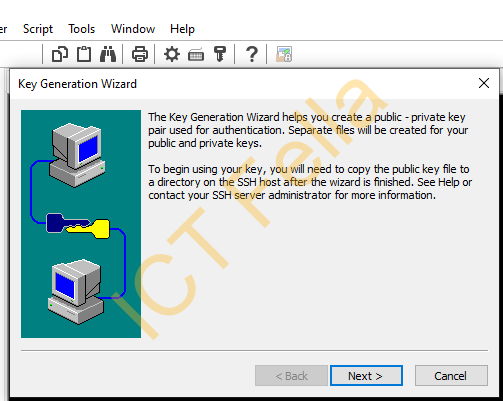This screenshot has width=503, height=401.
Task: Close the Key Generation Wizard dialog
Action: coord(484,83)
